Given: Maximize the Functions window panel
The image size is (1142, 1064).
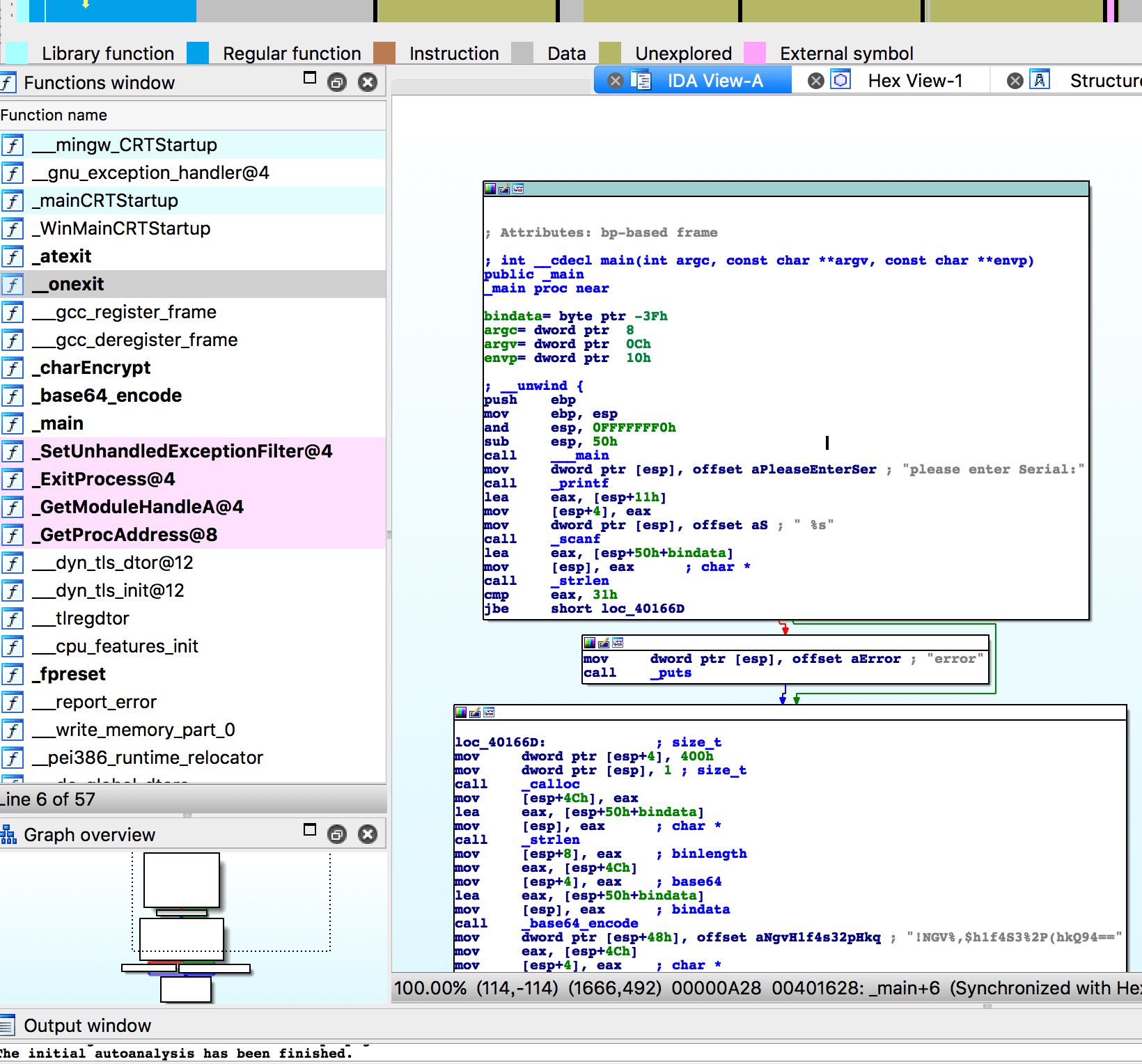Looking at the screenshot, I should click(x=310, y=78).
